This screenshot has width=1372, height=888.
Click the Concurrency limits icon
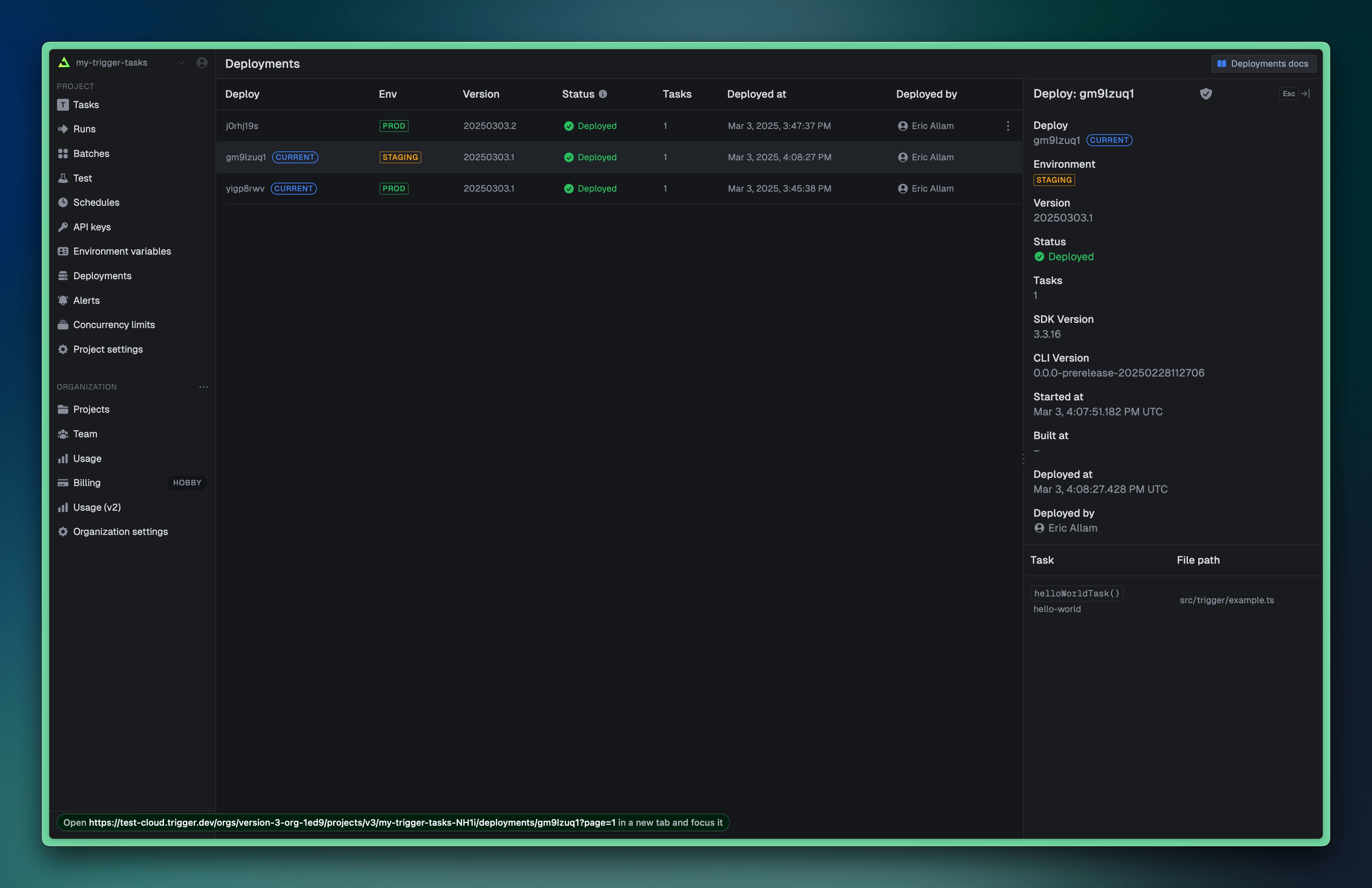coord(63,324)
